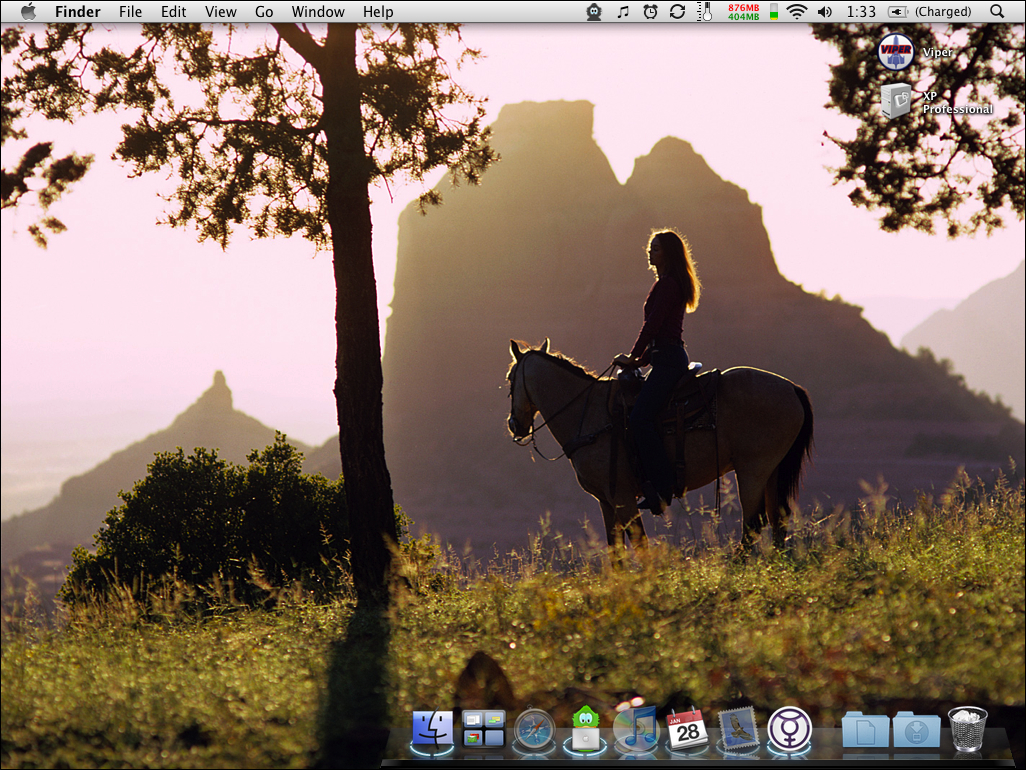Click the music note menu bar icon
This screenshot has width=1026, height=770.
tap(623, 12)
